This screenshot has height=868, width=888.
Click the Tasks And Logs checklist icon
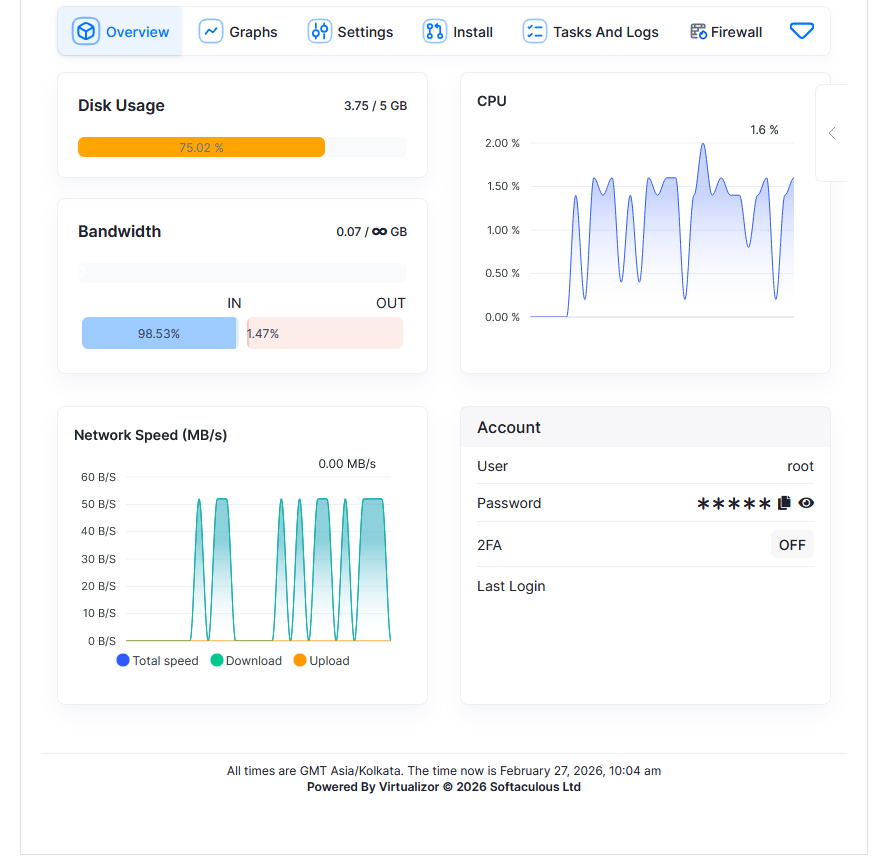tap(535, 32)
